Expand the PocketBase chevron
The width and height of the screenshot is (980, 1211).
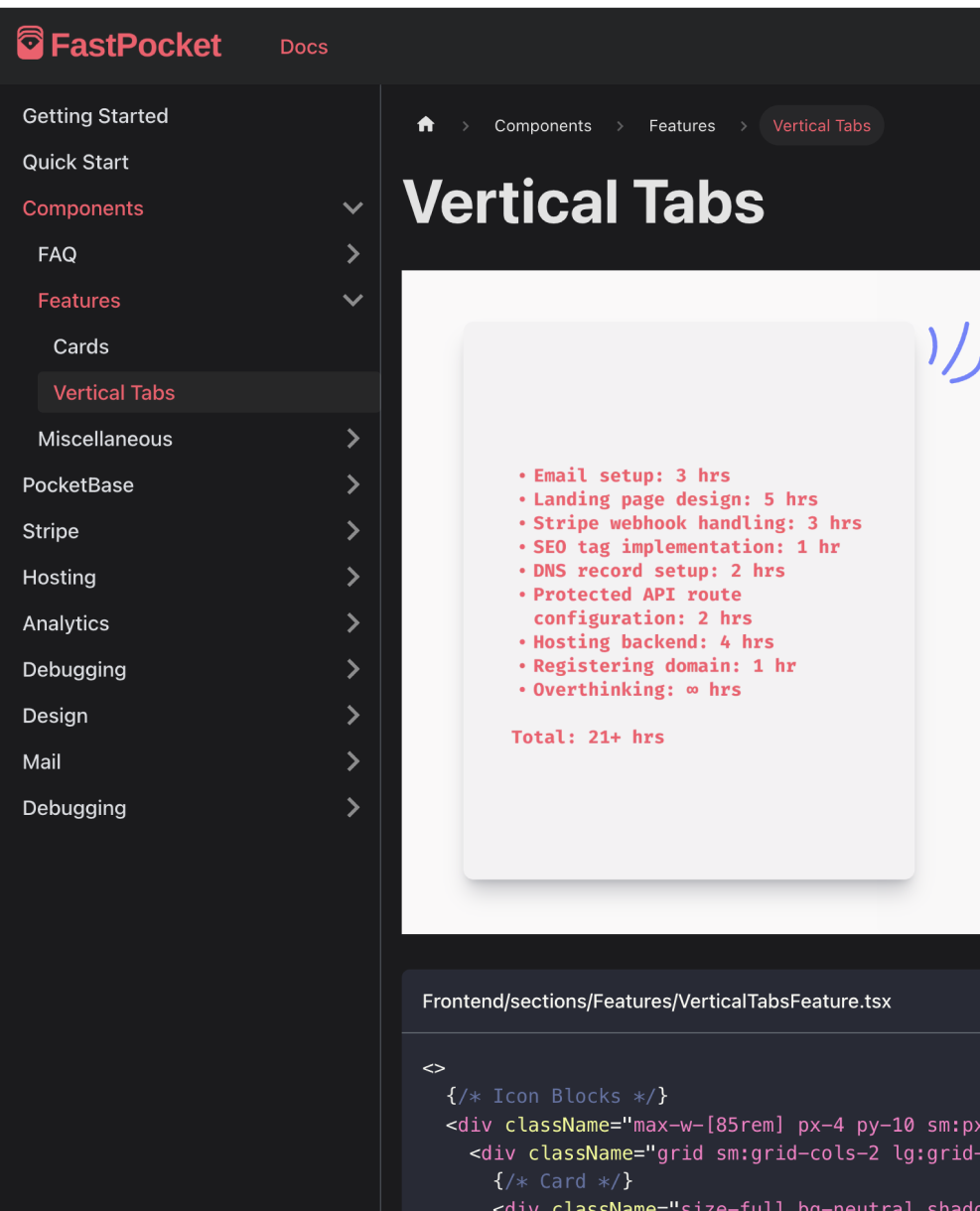tap(352, 485)
